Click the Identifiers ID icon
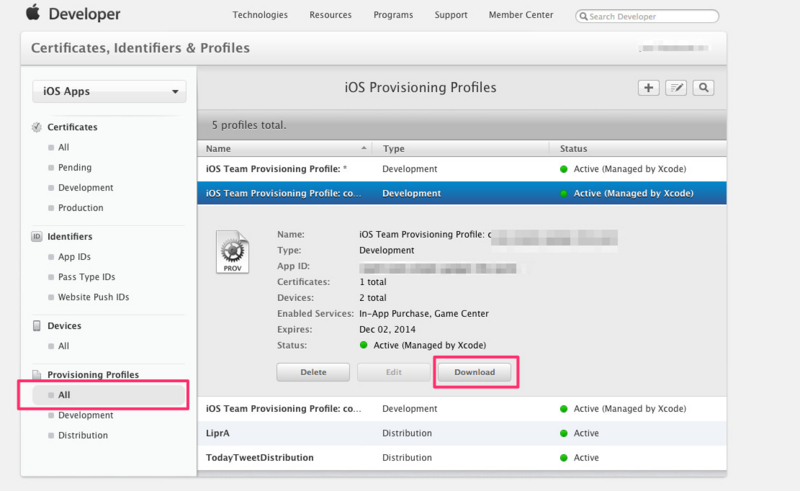800x491 pixels. 37,236
